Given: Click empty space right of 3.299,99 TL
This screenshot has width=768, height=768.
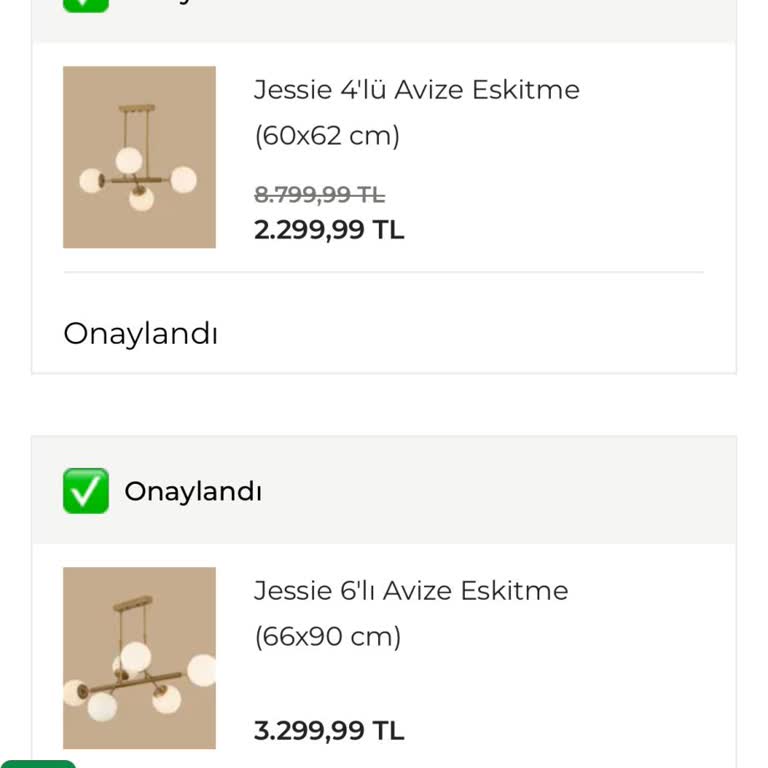Looking at the screenshot, I should (x=560, y=731).
